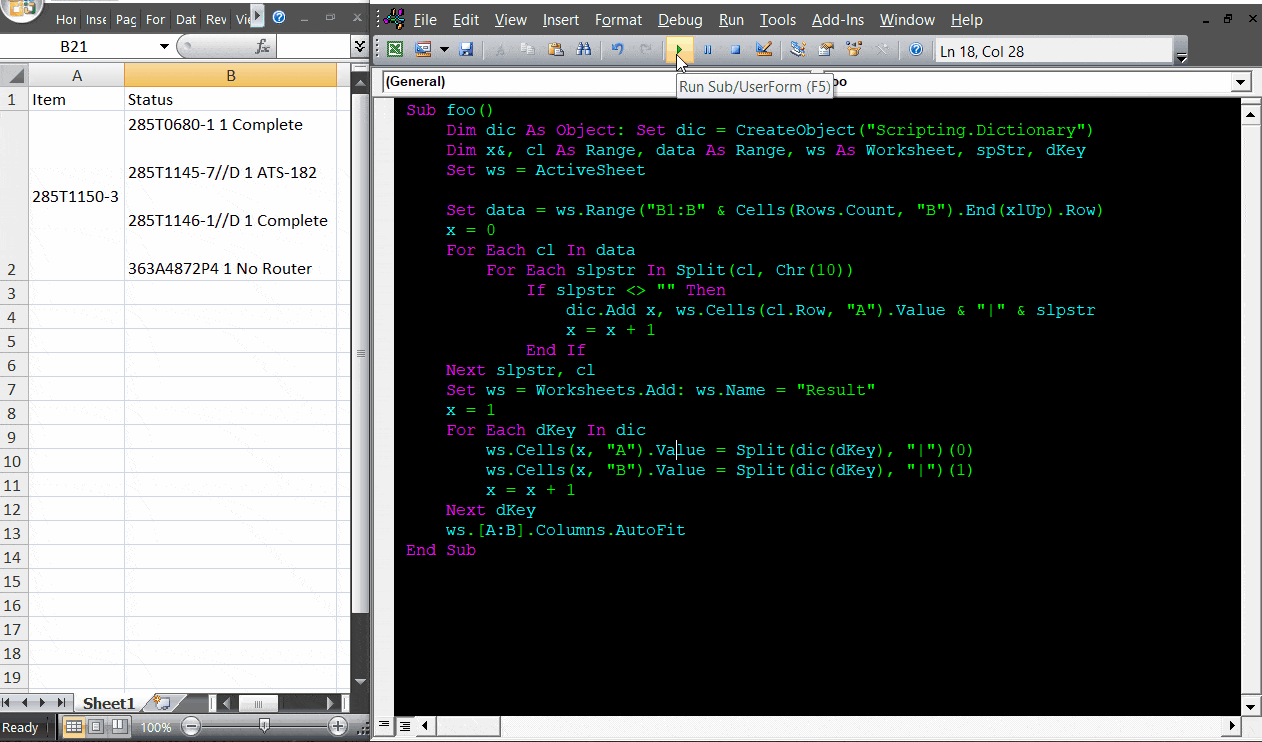Open the Insert UserForm dropdown arrow
Image resolution: width=1262 pixels, height=742 pixels.
pyautogui.click(x=444, y=49)
